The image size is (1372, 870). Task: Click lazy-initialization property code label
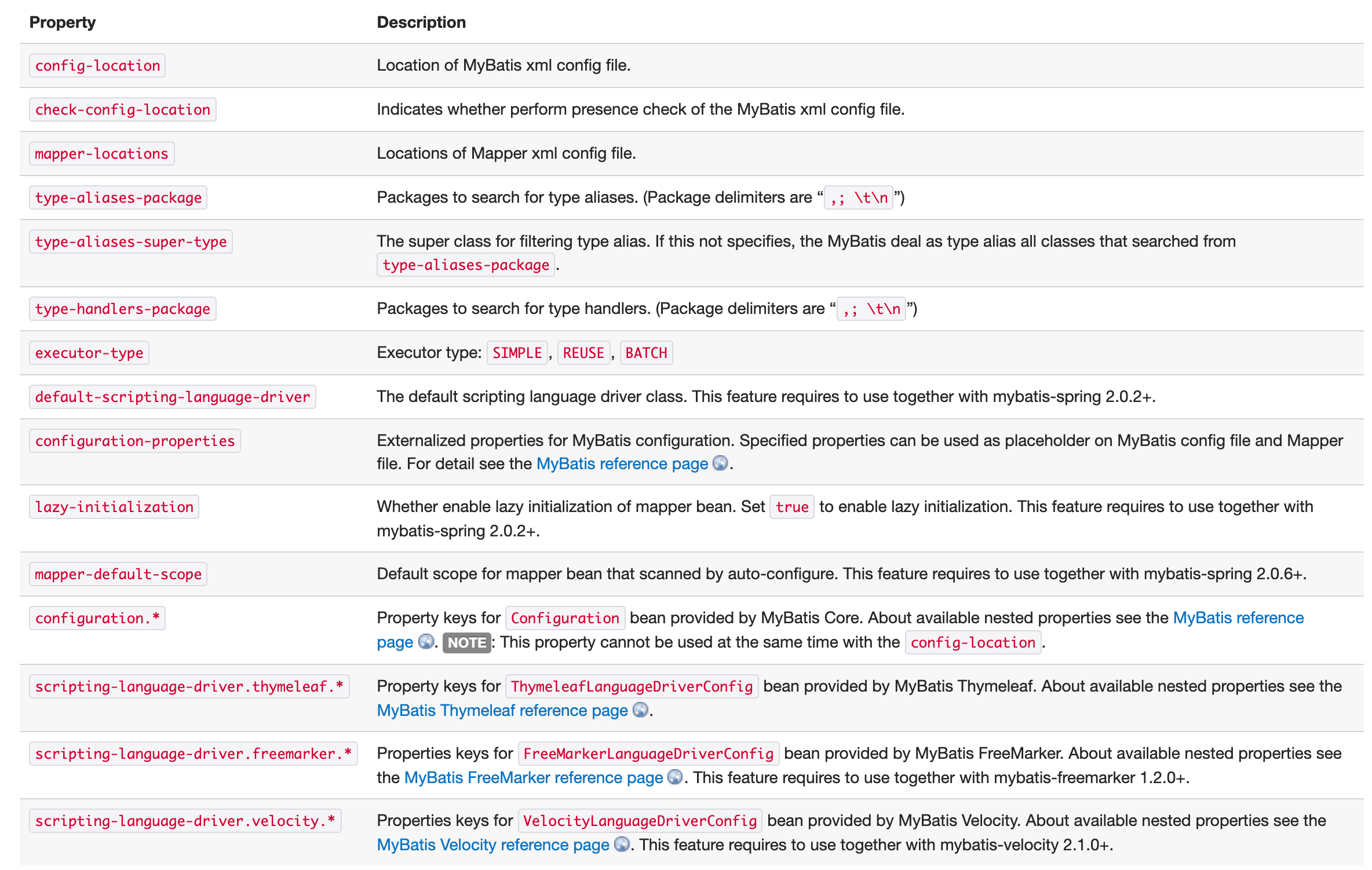pyautogui.click(x=114, y=507)
